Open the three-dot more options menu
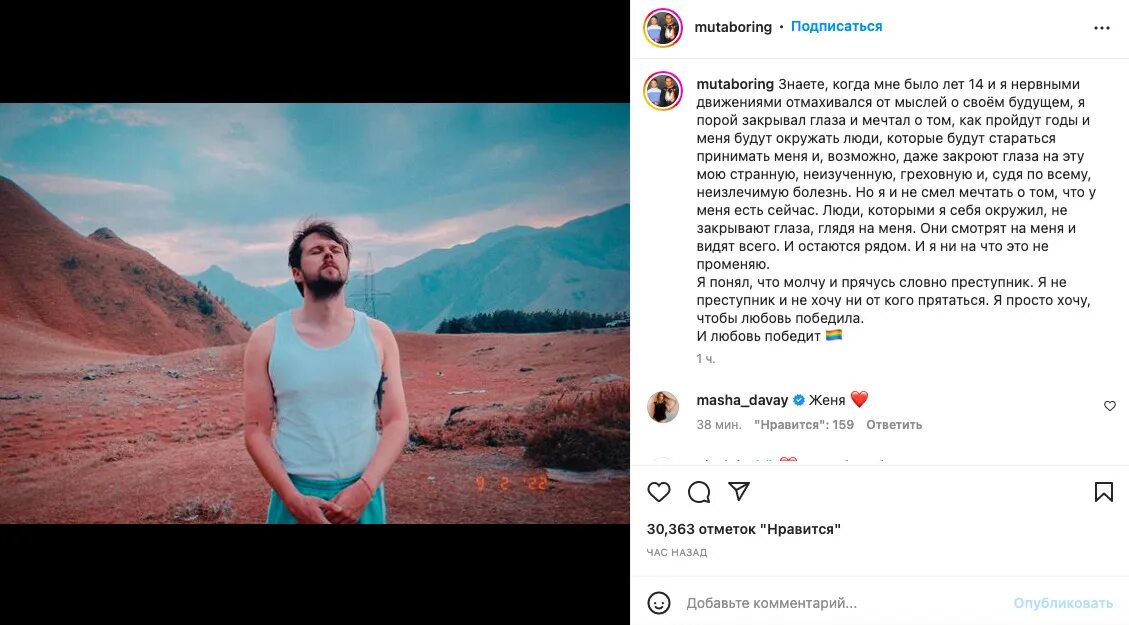The height and width of the screenshot is (625, 1129). [x=1102, y=28]
